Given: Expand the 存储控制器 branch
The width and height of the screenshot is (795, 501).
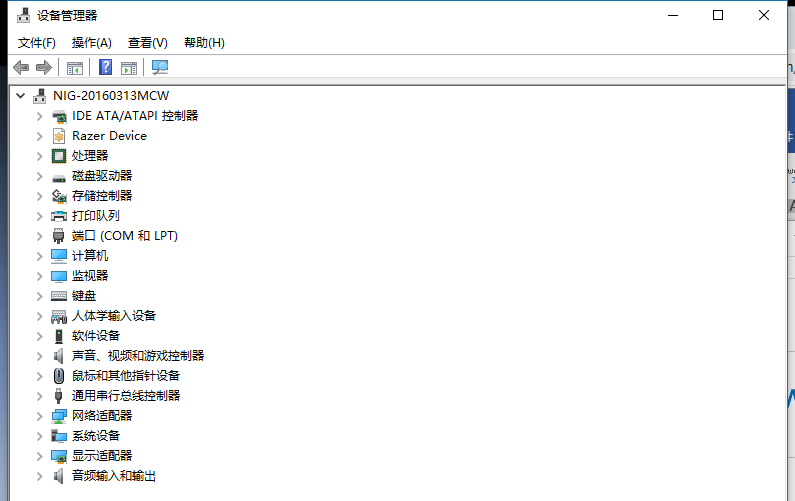Looking at the screenshot, I should point(40,196).
